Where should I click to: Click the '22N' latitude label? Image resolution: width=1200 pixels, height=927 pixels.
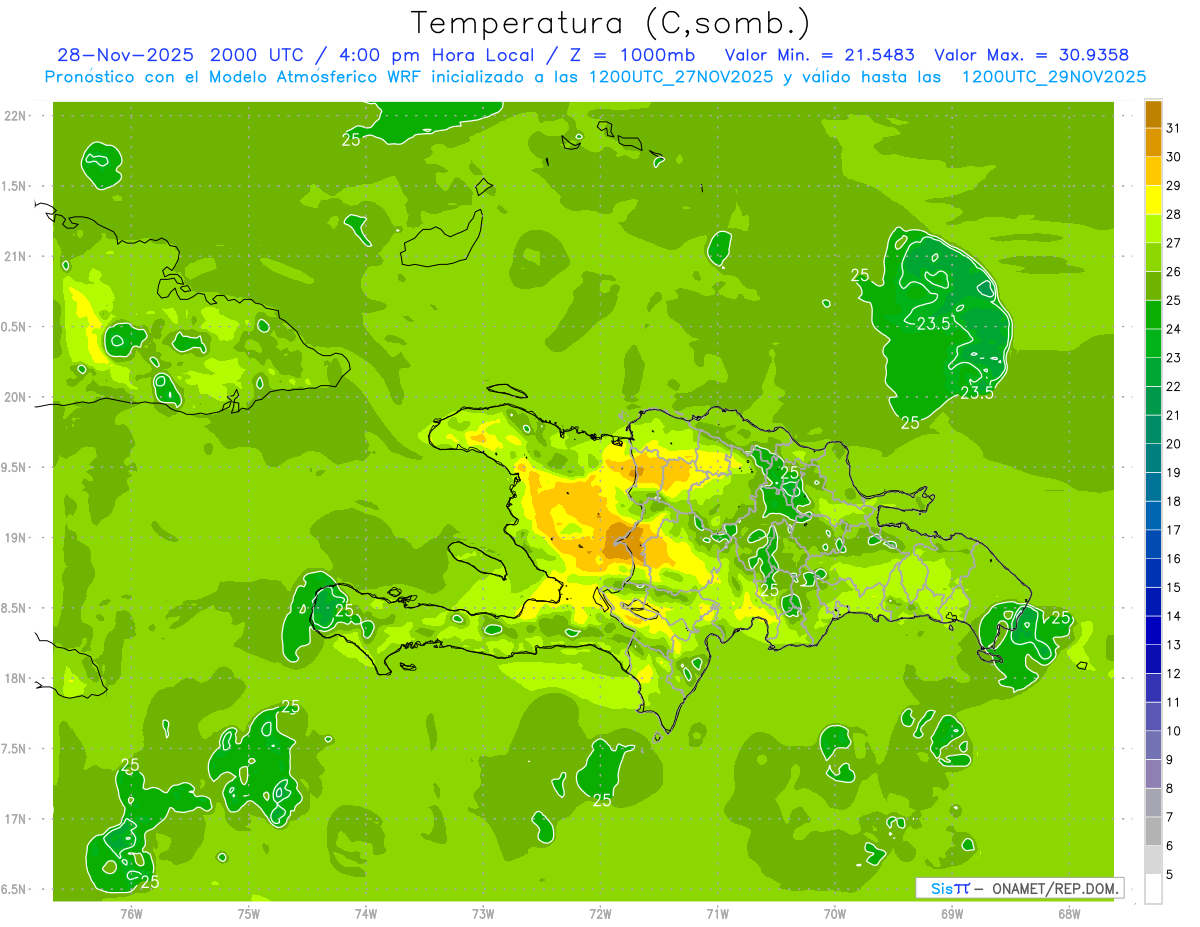[17, 116]
